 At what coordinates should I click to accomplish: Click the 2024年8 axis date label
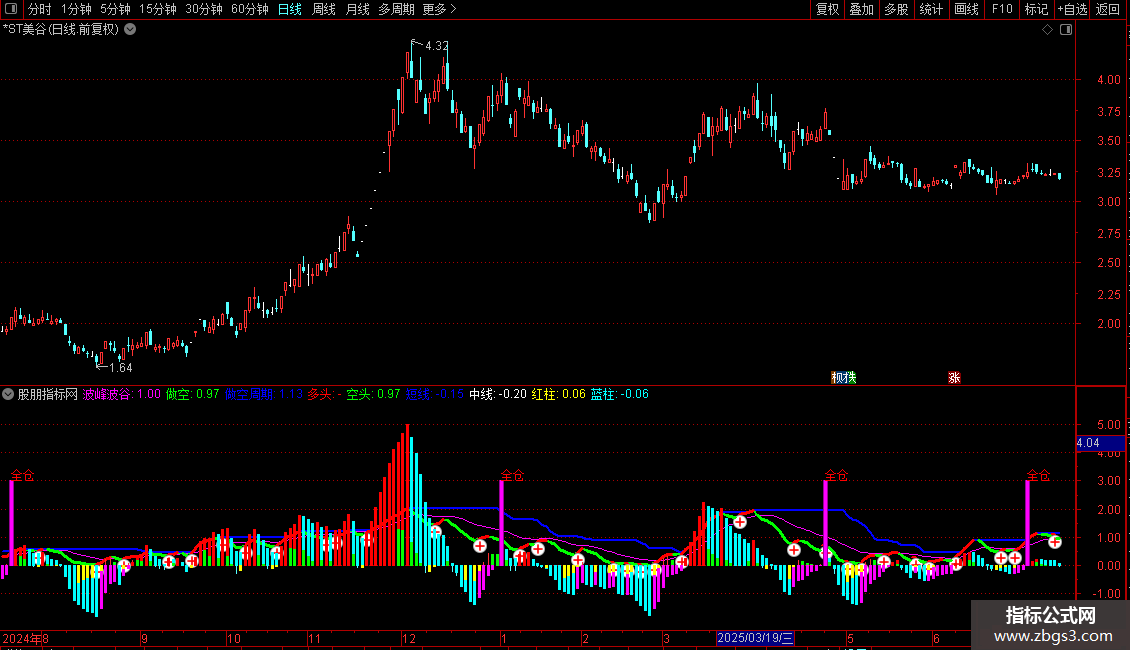[26, 638]
